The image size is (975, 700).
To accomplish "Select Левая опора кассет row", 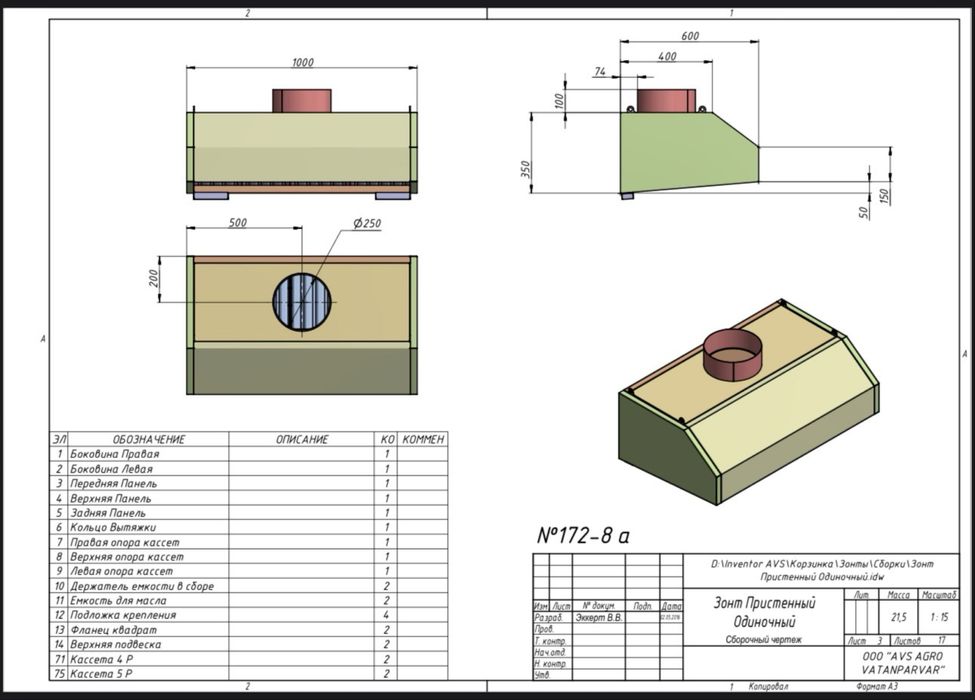I will pyautogui.click(x=249, y=571).
